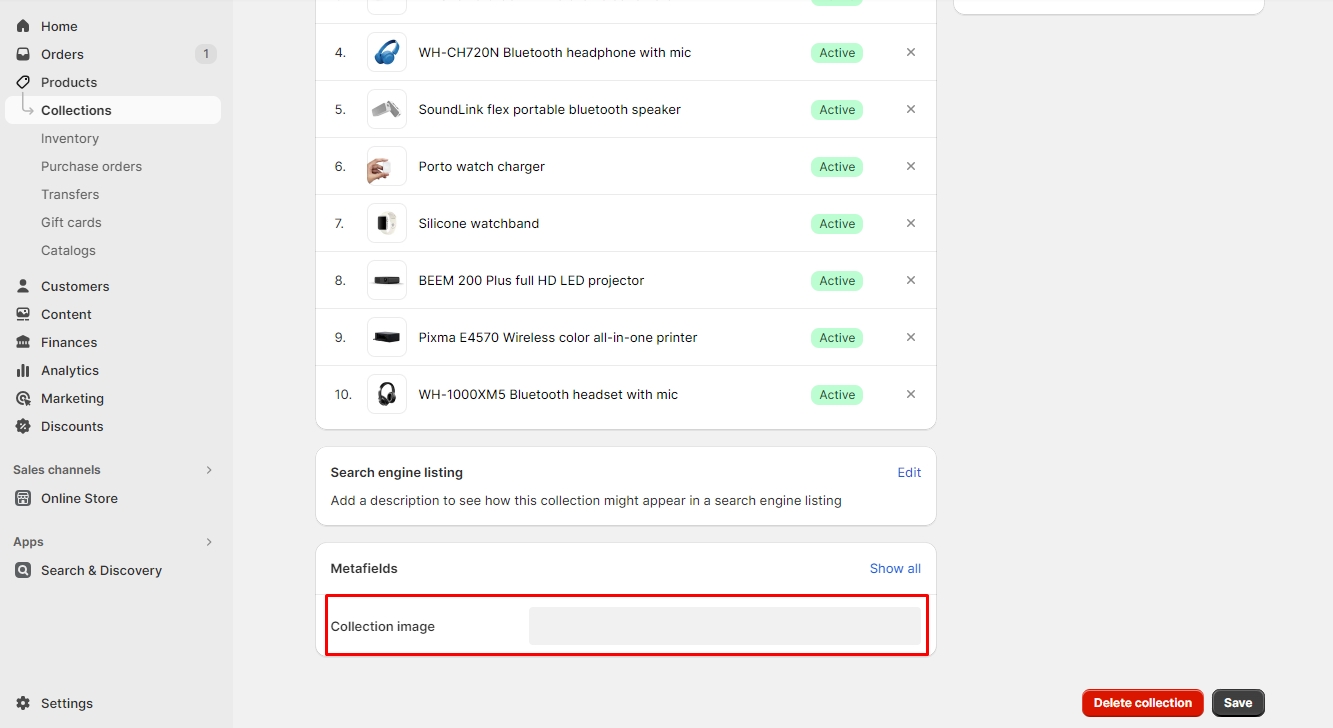The image size is (1333, 728).
Task: Open the BEEM 200 Plus projector thumbnail
Action: [x=387, y=280]
